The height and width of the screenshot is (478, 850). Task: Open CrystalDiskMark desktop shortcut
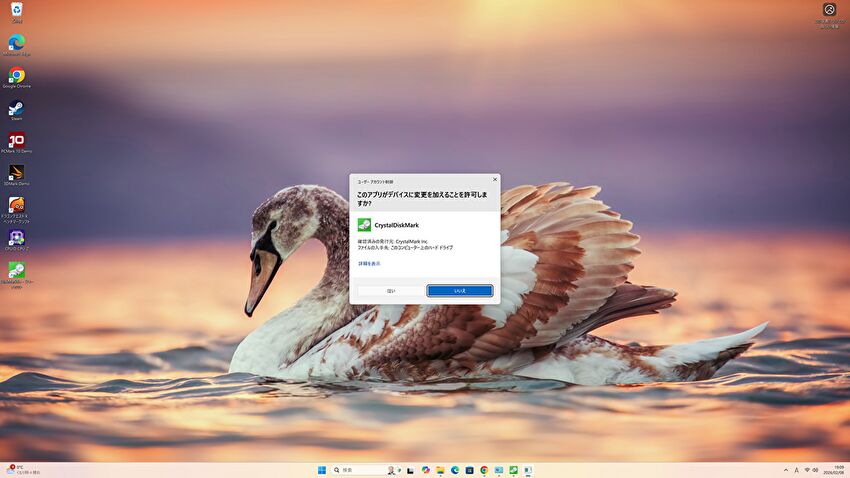click(x=17, y=271)
